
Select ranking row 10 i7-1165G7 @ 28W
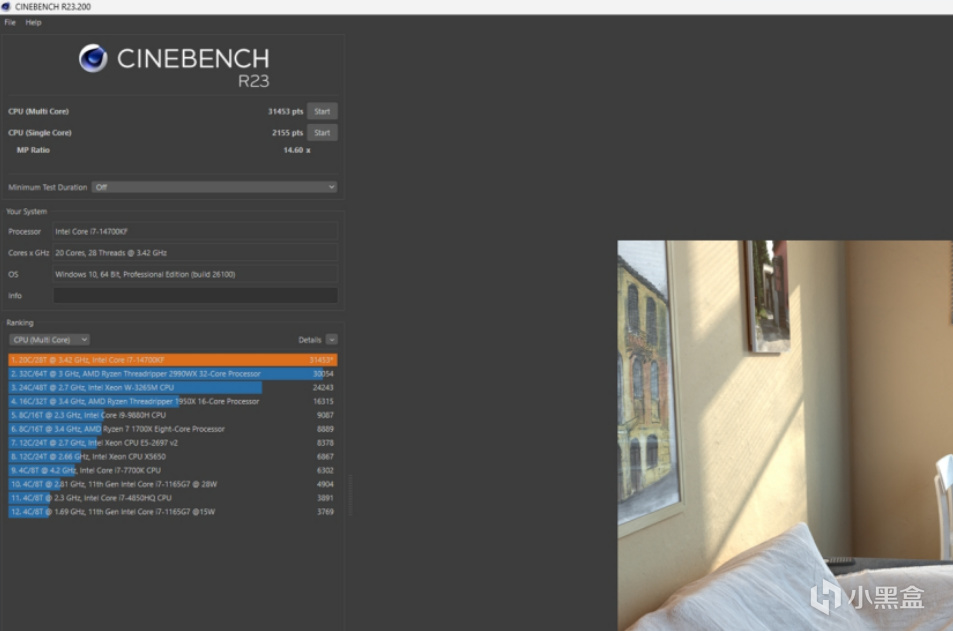pyautogui.click(x=173, y=484)
